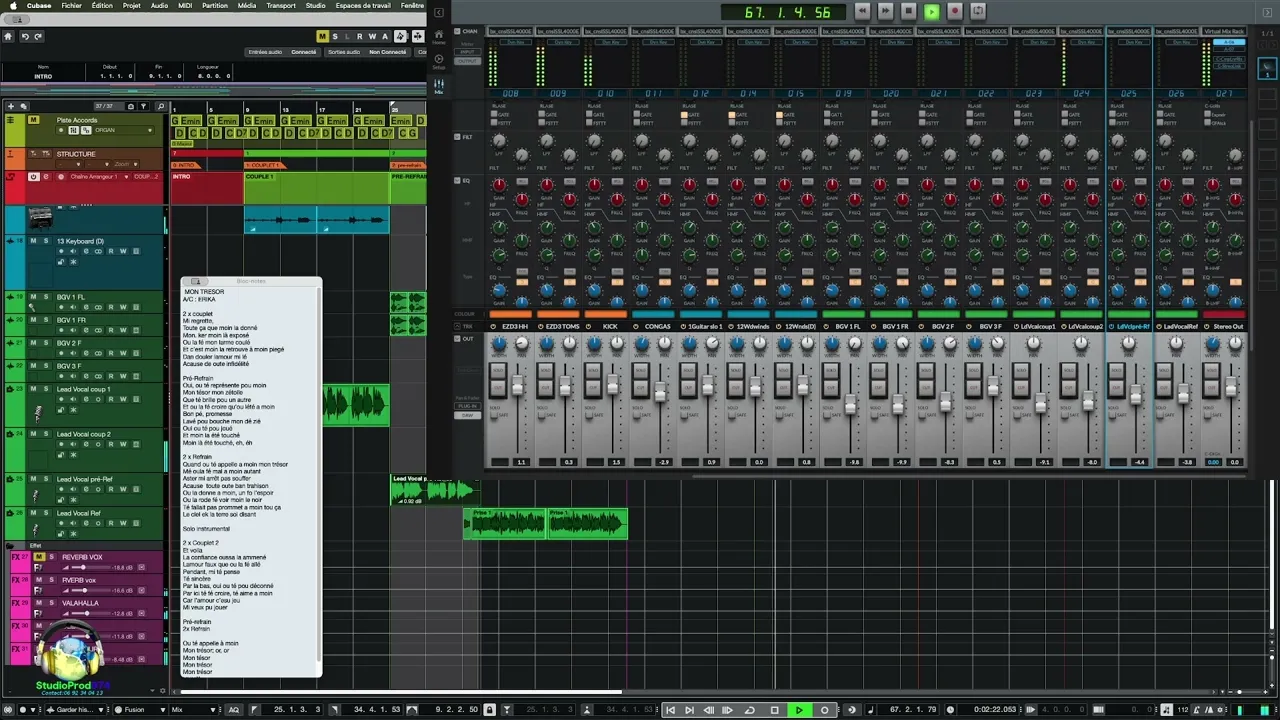Switch to the Mix view in rack sidebar
This screenshot has height=720, width=1280.
tap(438, 87)
